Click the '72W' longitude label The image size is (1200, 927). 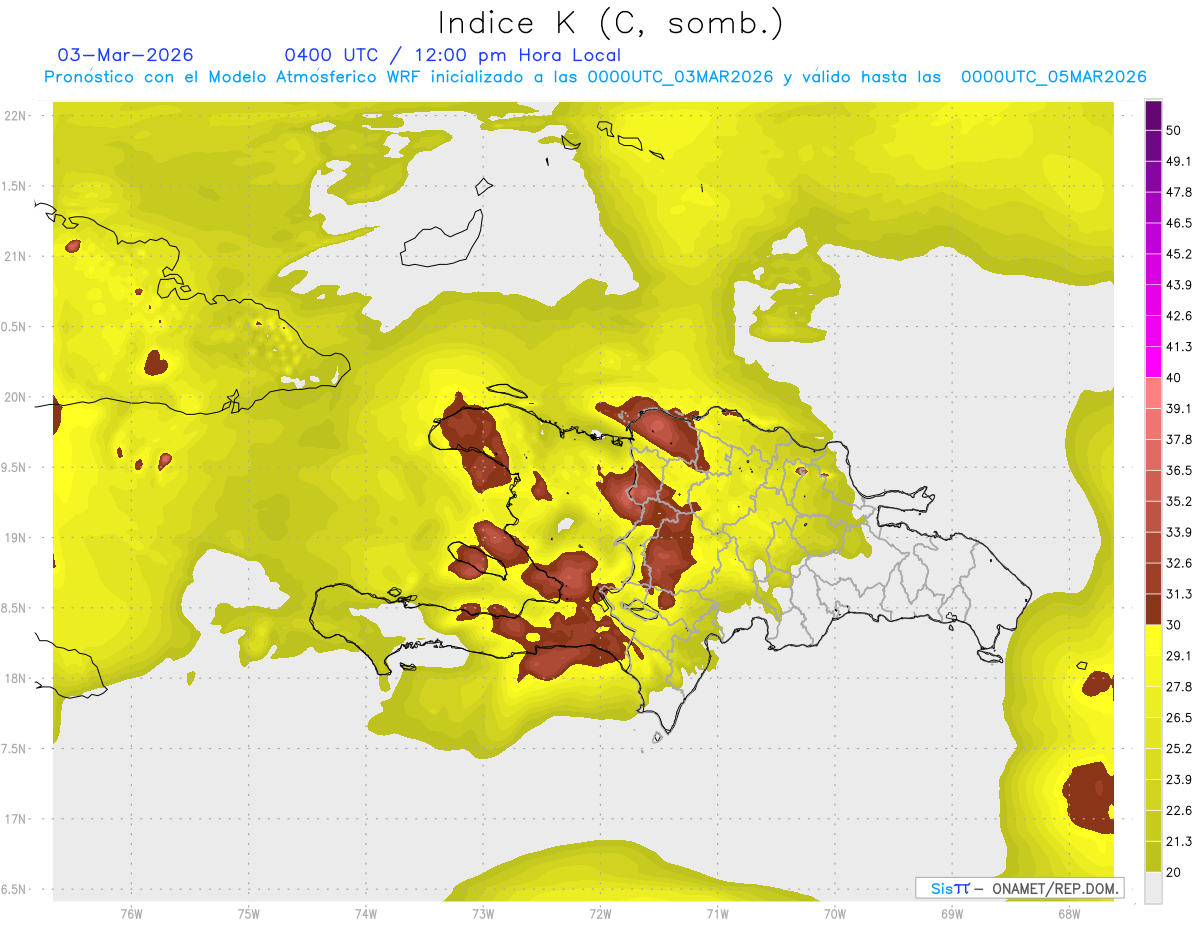pos(600,913)
